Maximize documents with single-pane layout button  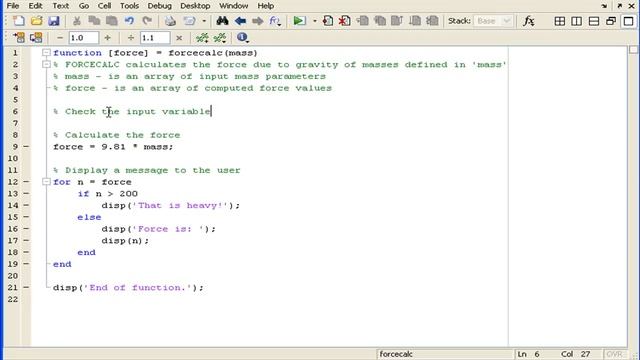tap(629, 21)
